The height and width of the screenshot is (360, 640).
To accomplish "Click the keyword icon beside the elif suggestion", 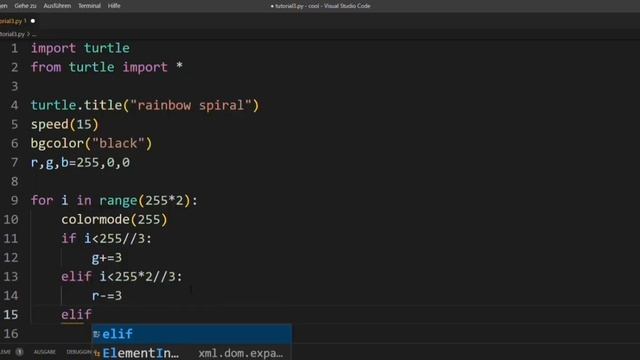I will click(x=97, y=334).
